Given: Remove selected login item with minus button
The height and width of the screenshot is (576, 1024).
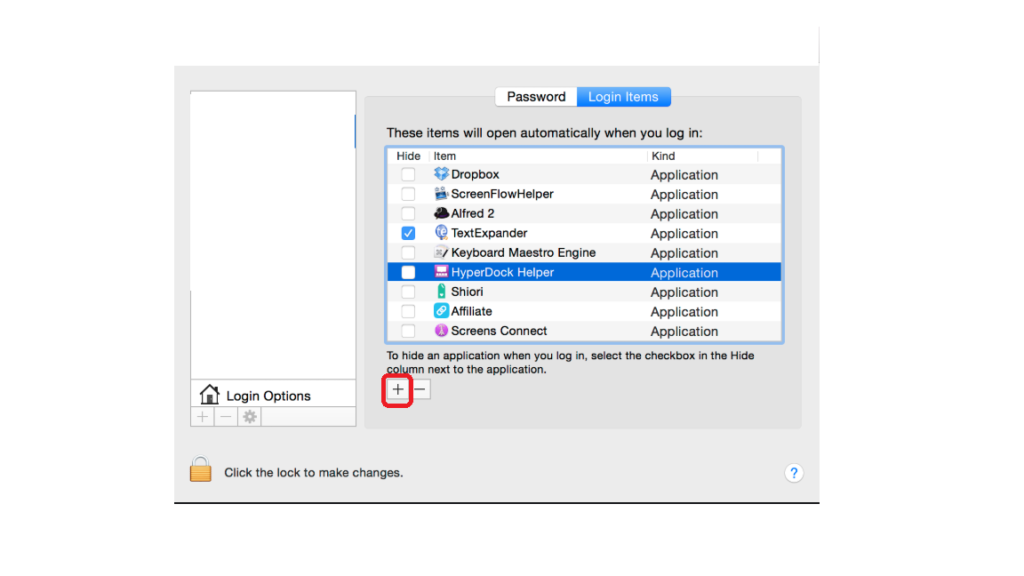Looking at the screenshot, I should click(421, 390).
